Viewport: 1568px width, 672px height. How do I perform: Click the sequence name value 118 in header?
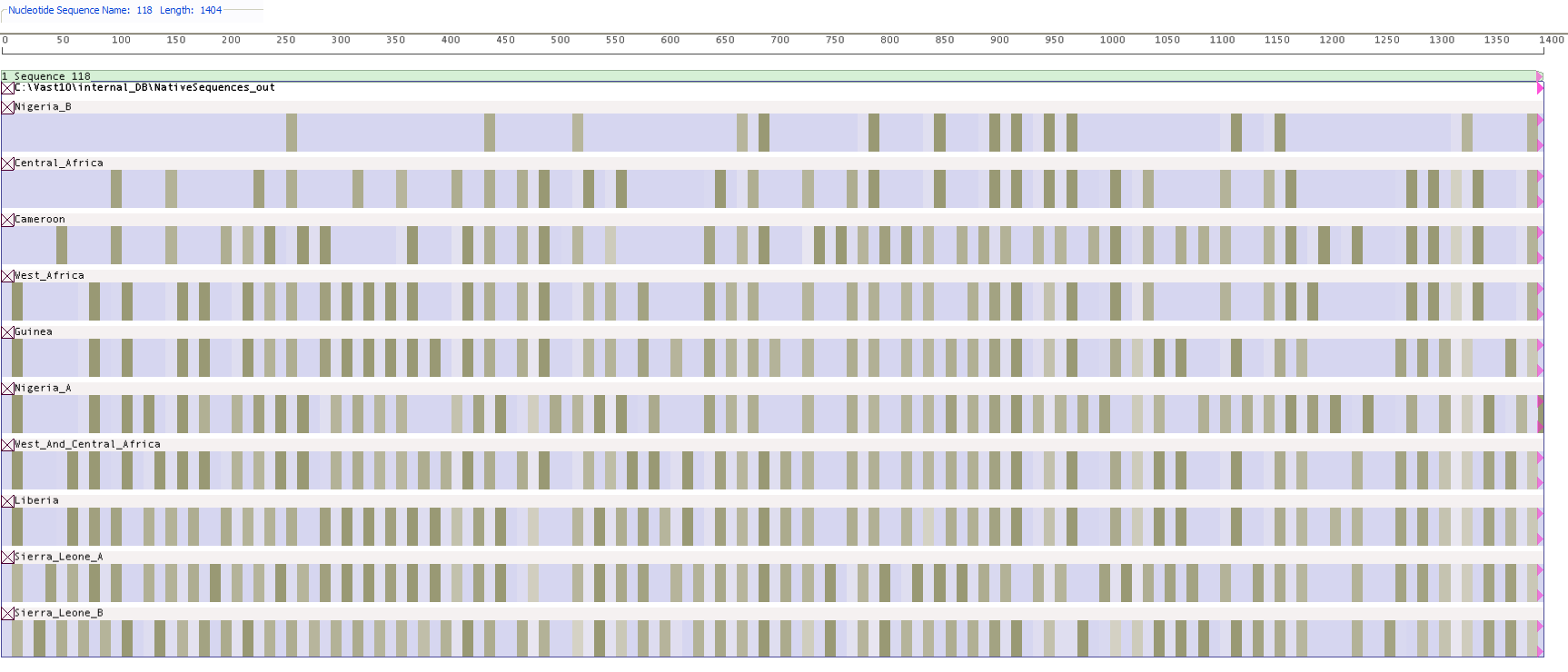[144, 10]
